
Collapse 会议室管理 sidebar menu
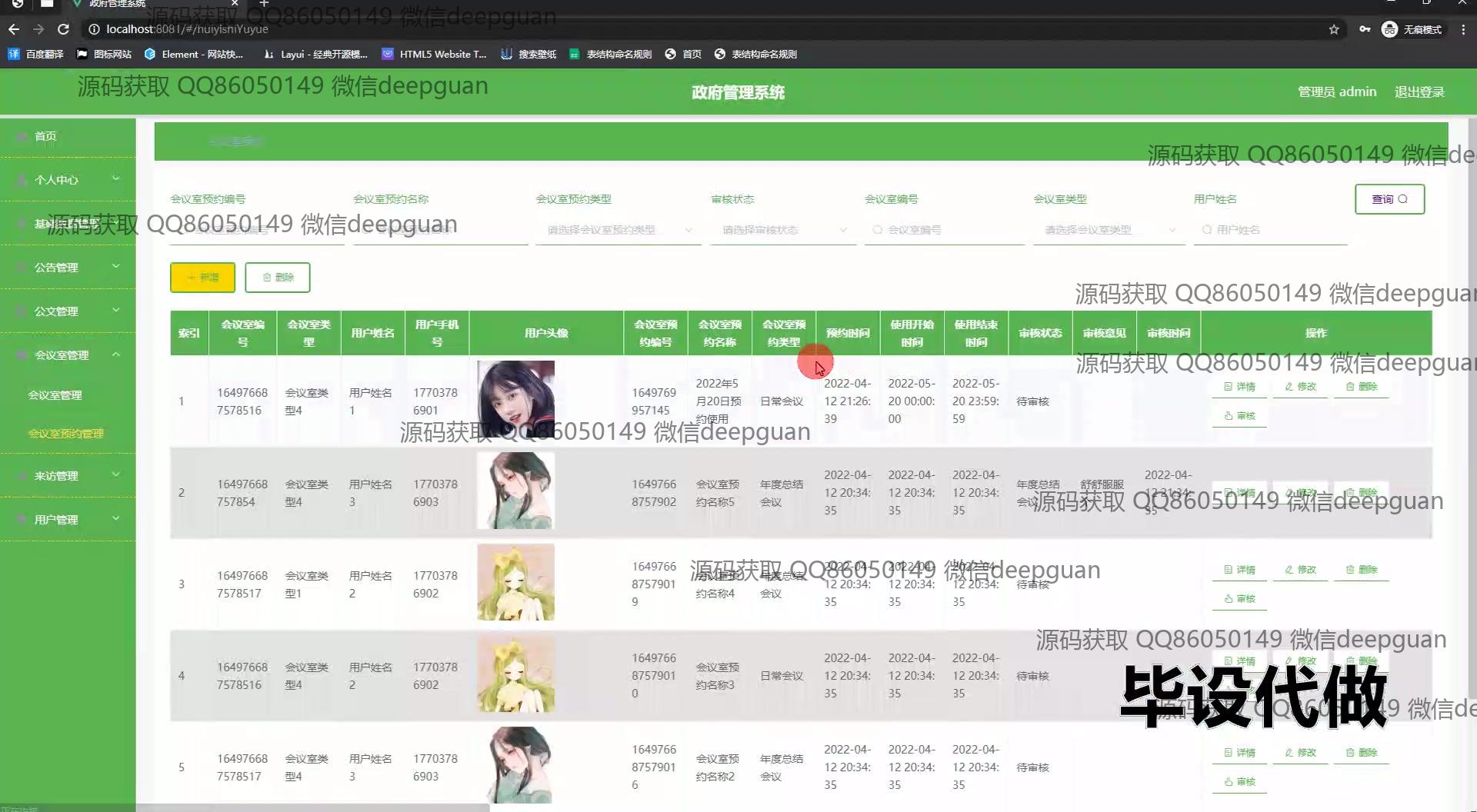[x=68, y=355]
